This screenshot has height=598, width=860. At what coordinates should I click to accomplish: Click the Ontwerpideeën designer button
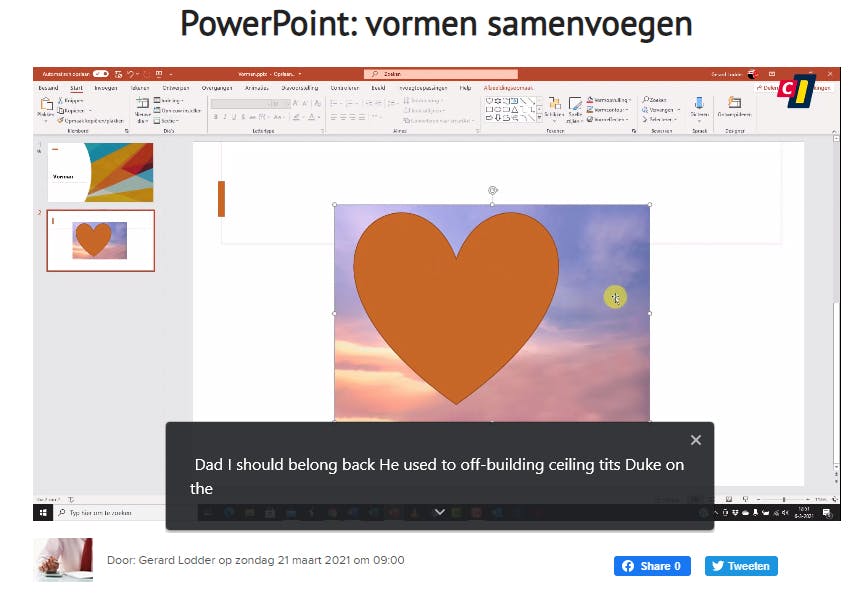point(734,106)
